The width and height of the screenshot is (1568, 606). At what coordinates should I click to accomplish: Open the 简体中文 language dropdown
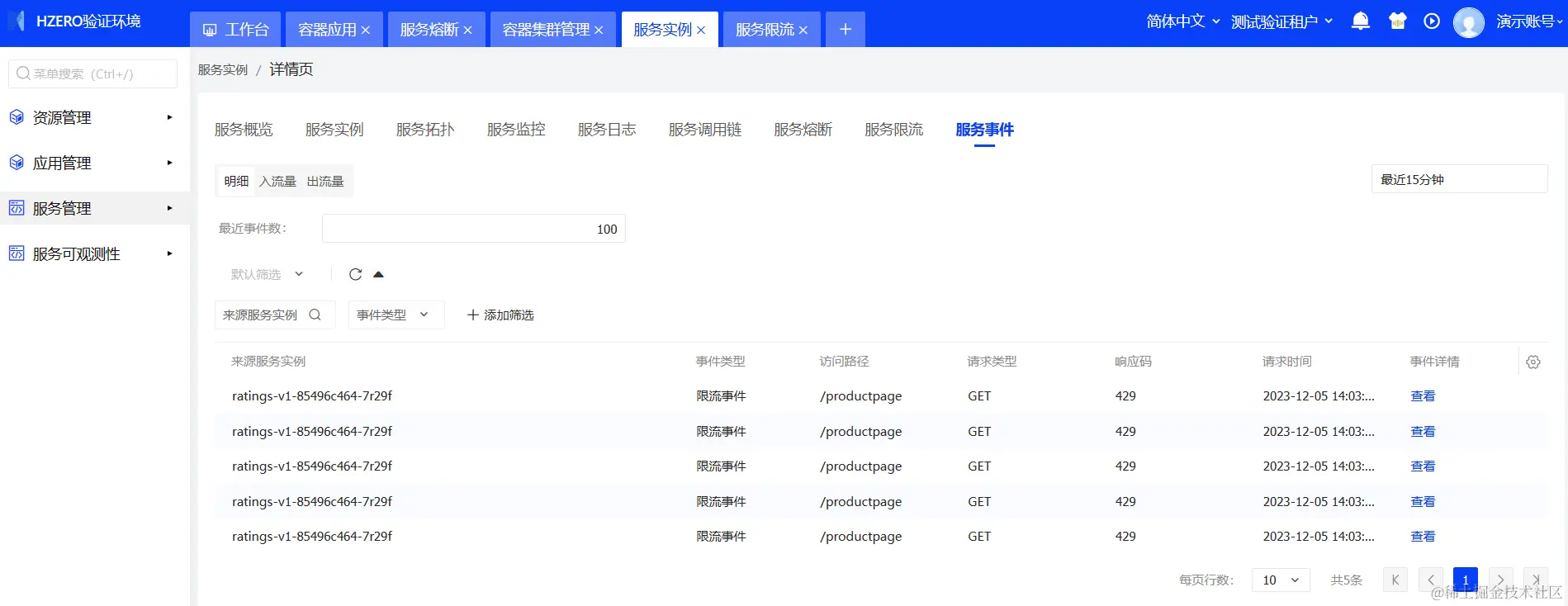pos(1183,21)
